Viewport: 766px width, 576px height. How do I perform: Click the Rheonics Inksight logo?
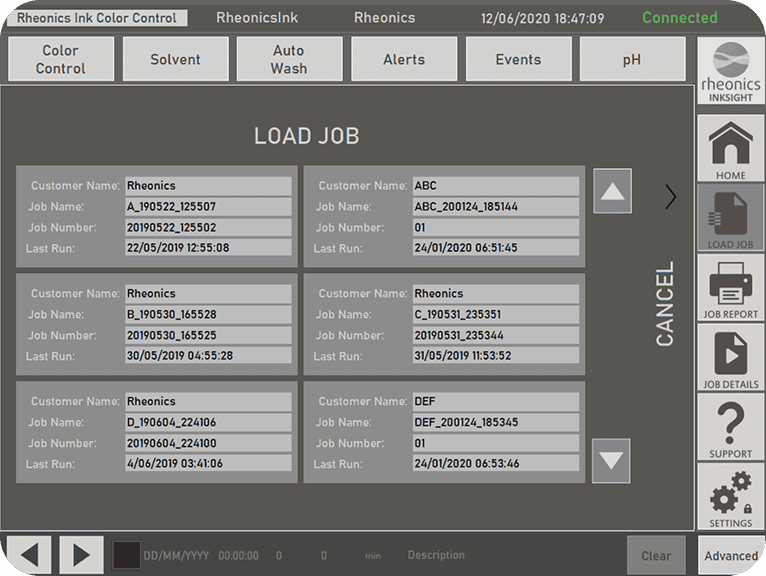(x=730, y=73)
